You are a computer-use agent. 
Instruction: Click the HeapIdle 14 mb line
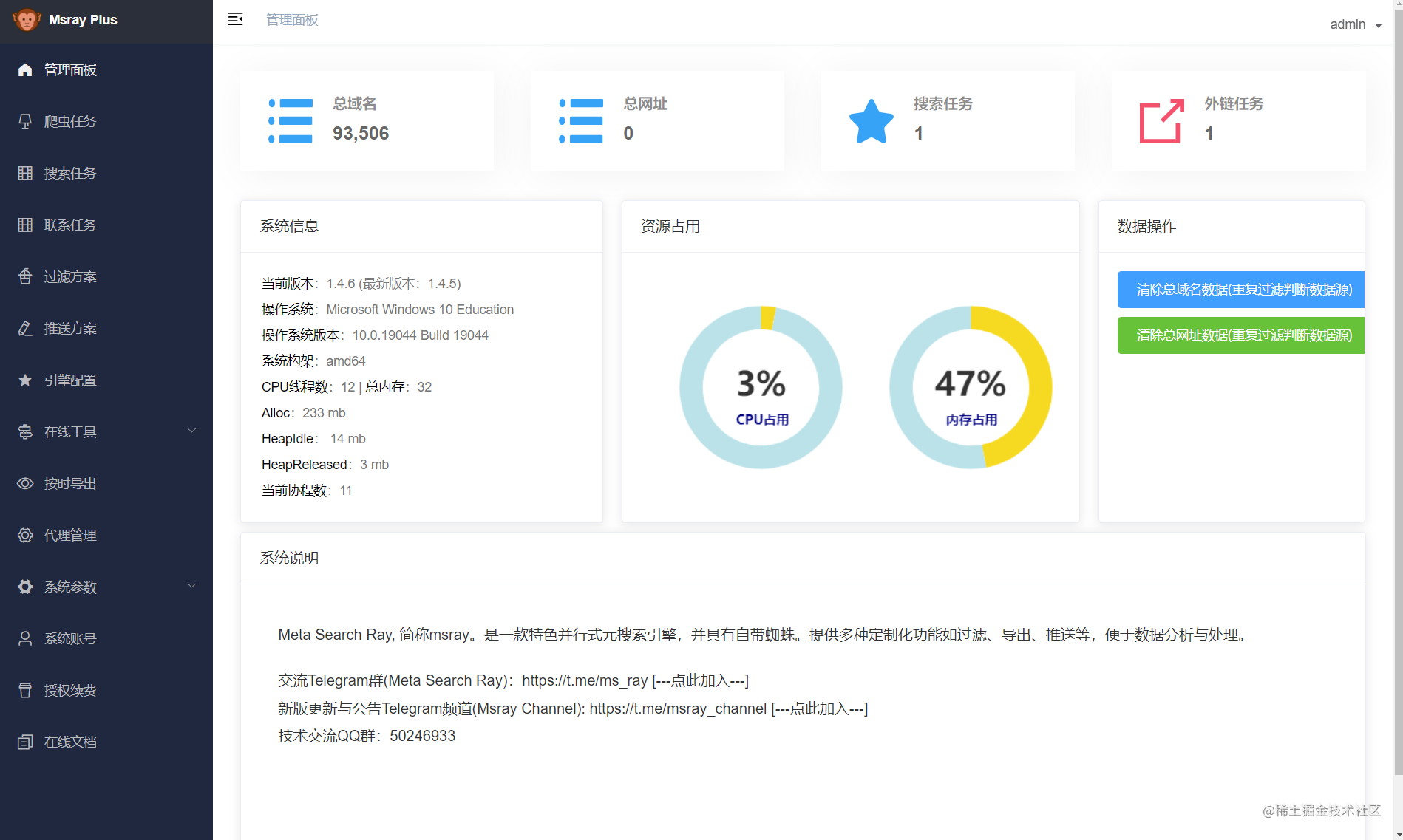point(313,439)
